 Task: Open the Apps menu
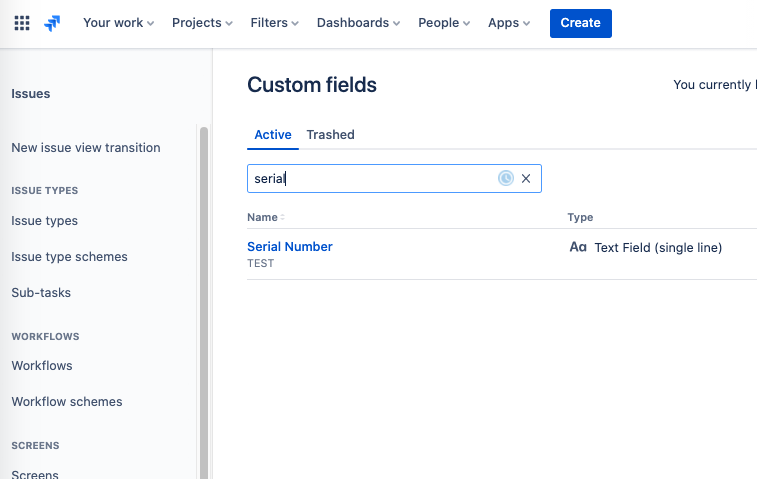[x=509, y=23]
